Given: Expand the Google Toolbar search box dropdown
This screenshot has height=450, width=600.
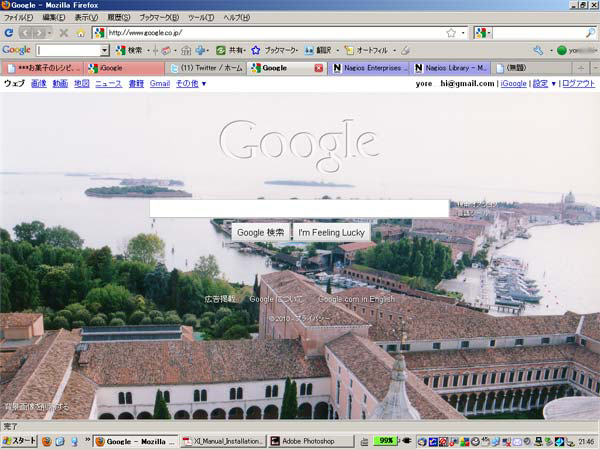Looking at the screenshot, I should point(104,50).
